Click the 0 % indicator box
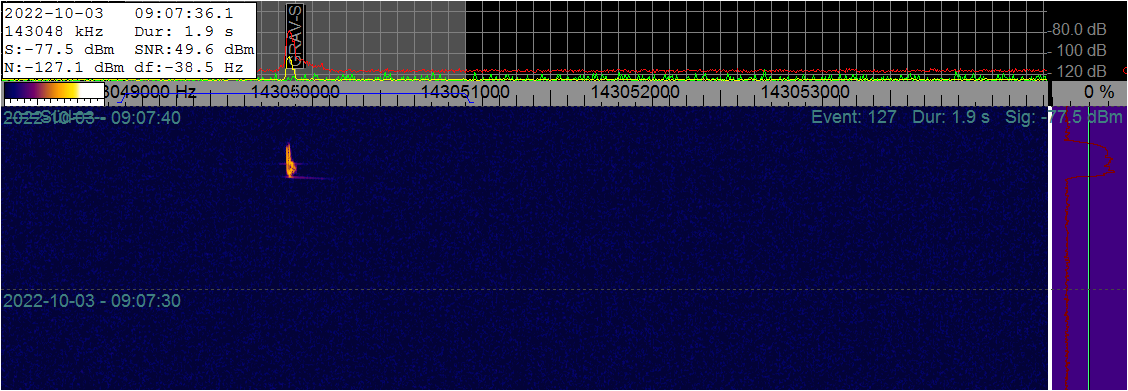Viewport: 1128px width, 391px height. [1089, 92]
